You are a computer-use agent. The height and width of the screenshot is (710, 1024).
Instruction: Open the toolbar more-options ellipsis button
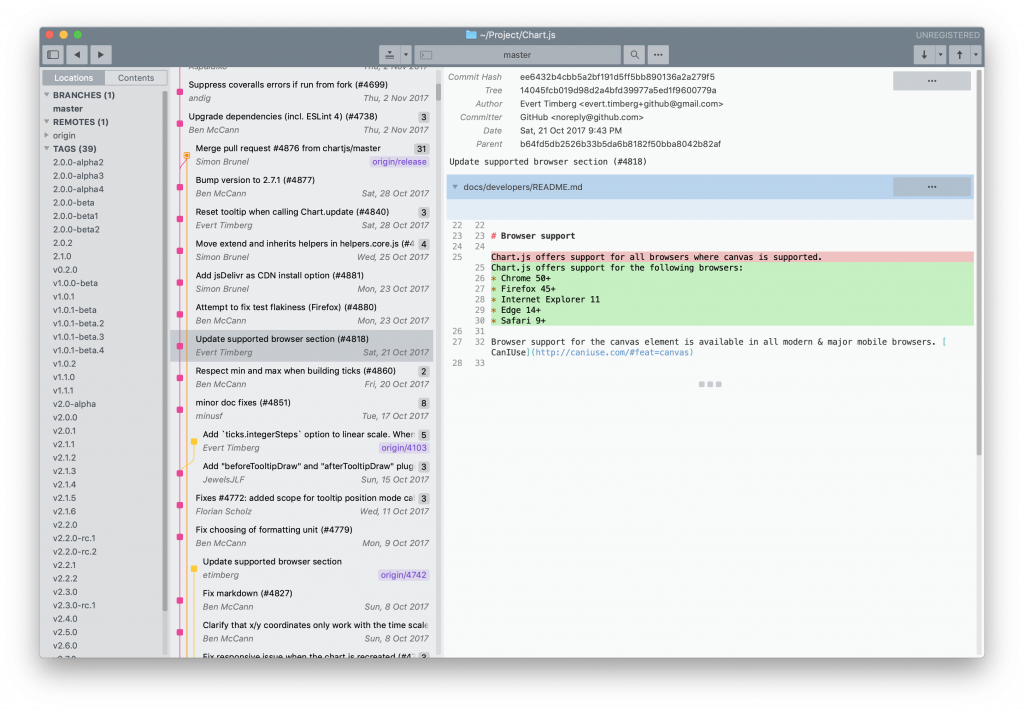[x=658, y=55]
